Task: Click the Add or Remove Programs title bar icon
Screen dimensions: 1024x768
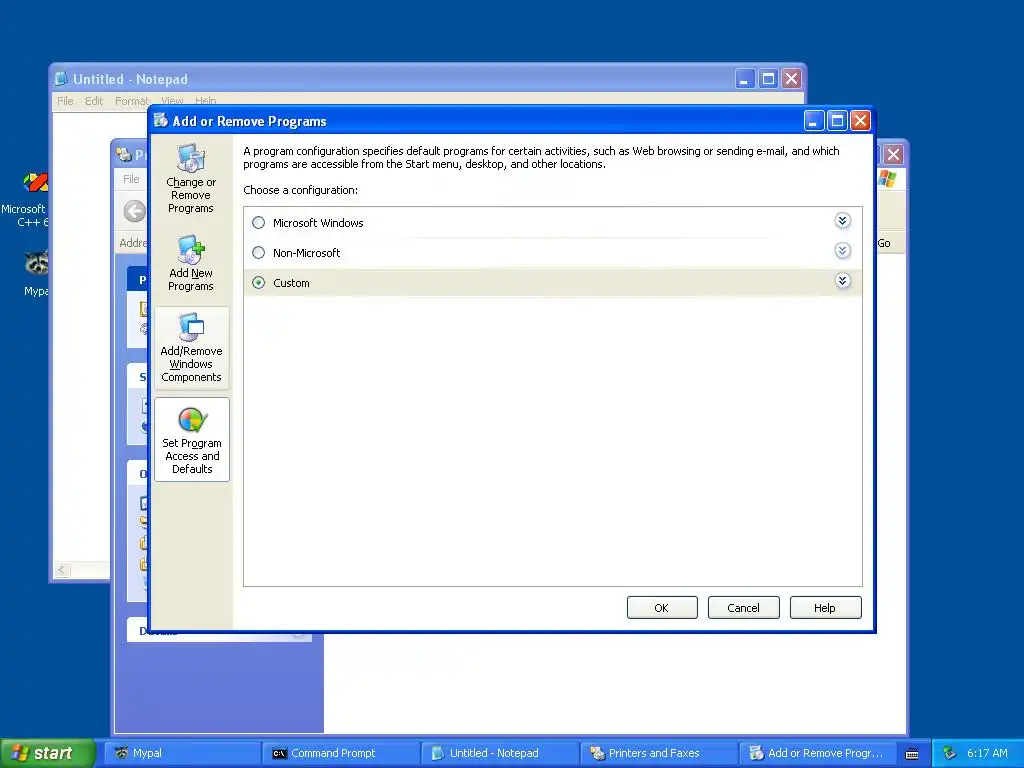Action: click(161, 120)
